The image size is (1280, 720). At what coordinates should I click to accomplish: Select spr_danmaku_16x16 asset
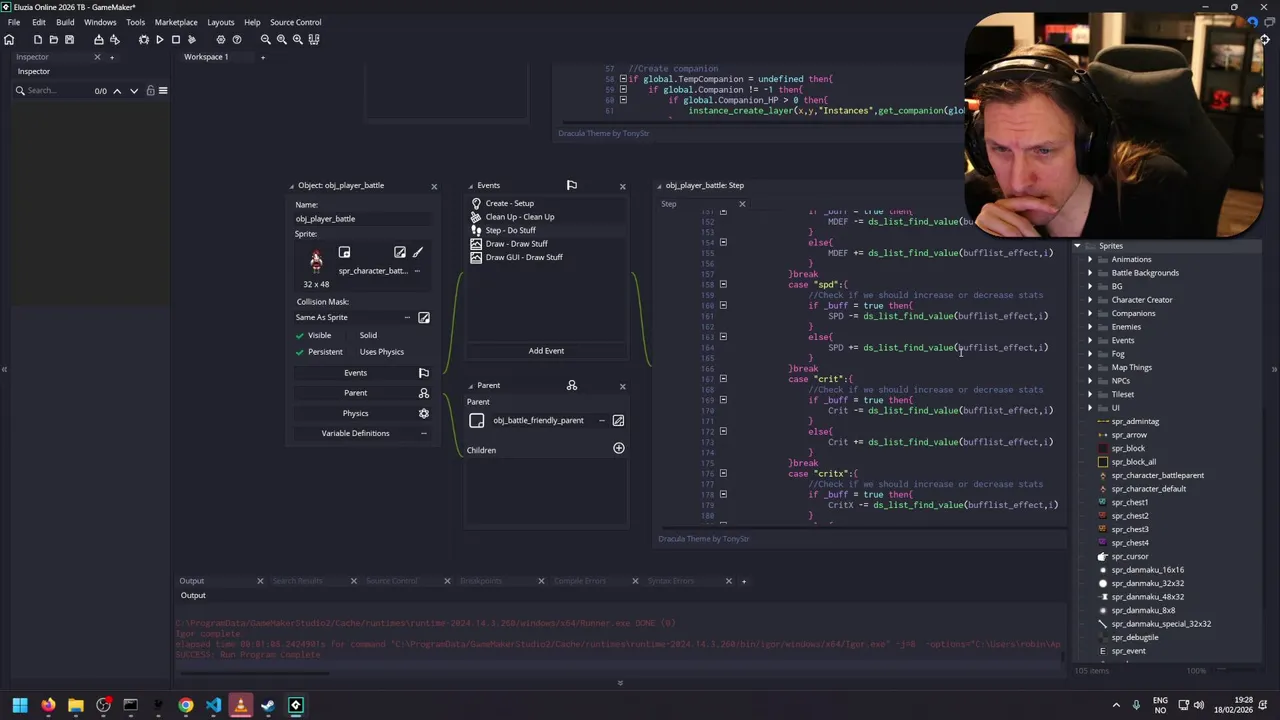[1147, 570]
